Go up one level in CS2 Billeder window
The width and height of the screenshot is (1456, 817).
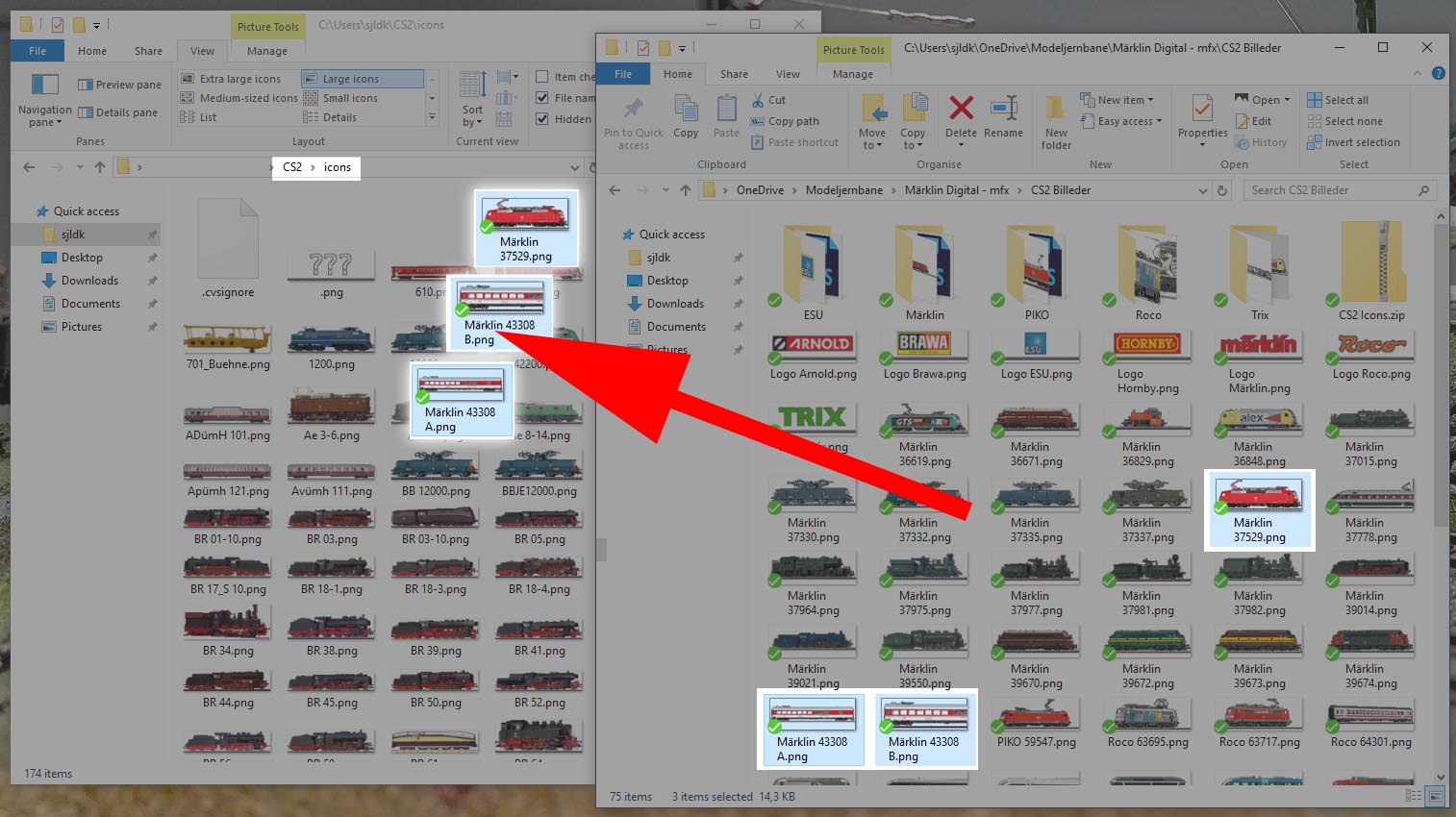point(685,190)
